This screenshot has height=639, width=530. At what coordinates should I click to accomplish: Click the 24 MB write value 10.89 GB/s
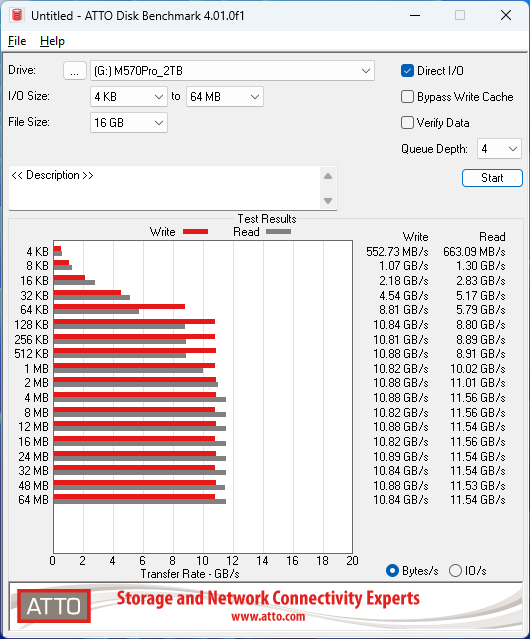[401, 457]
